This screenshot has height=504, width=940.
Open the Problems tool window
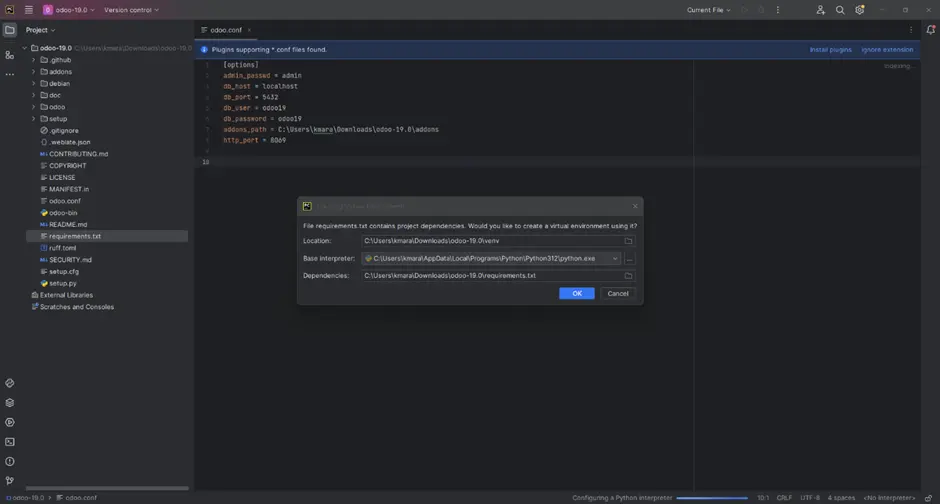(10, 461)
